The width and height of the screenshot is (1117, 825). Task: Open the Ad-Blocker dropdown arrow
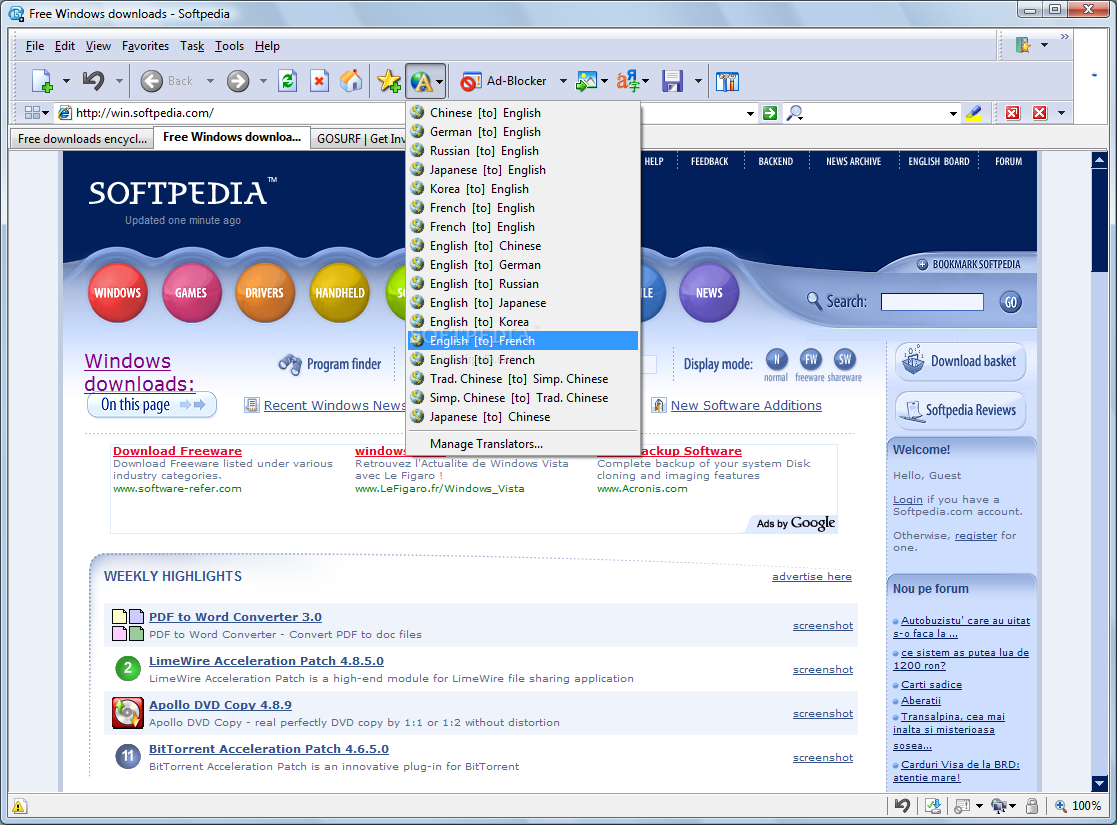pos(563,81)
